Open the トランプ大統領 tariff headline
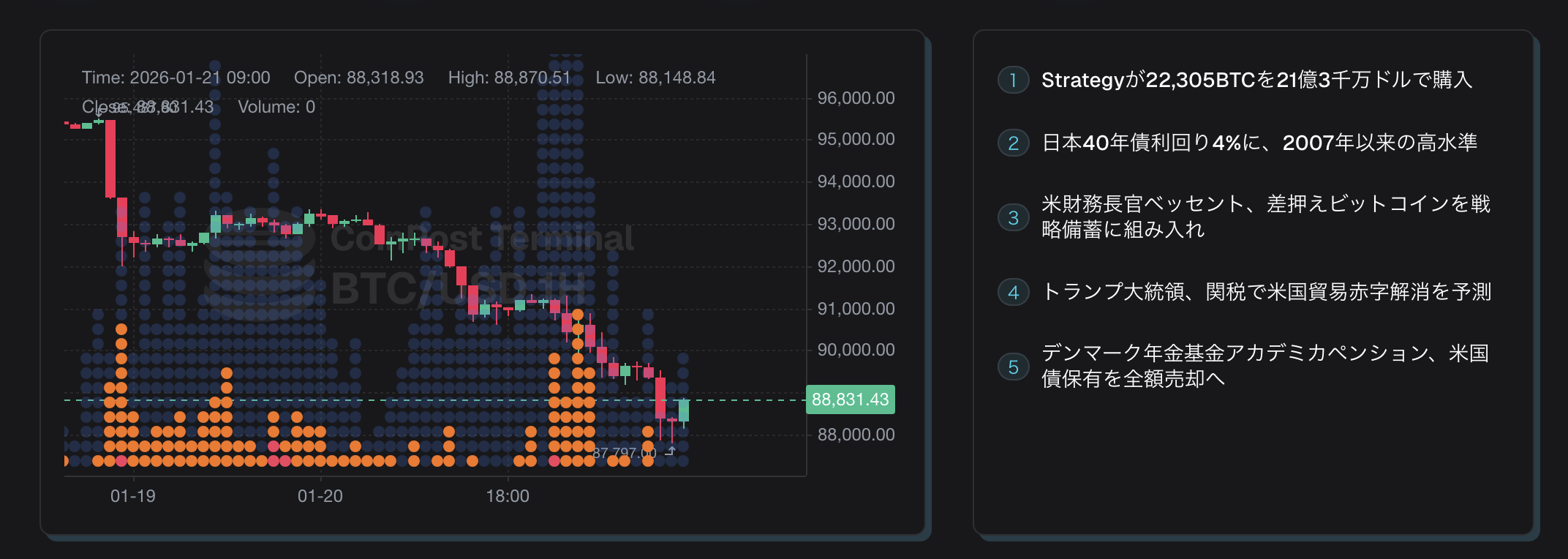The image size is (1568, 559). pos(1266,293)
